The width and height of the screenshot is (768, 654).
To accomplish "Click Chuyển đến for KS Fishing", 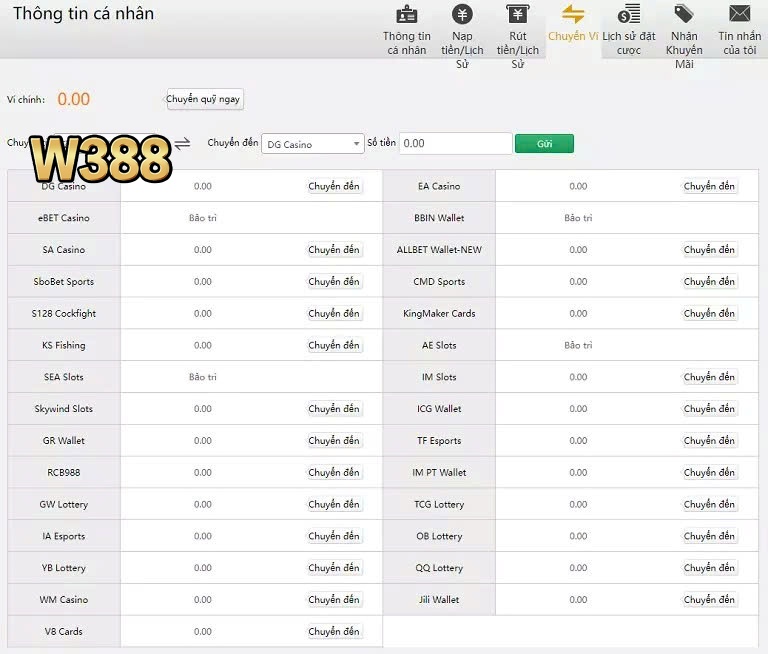I will (334, 345).
